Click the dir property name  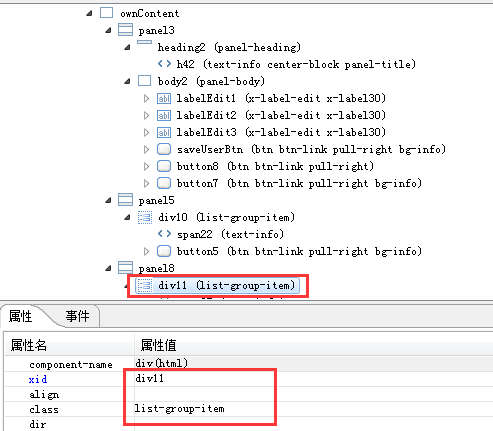click(38, 424)
